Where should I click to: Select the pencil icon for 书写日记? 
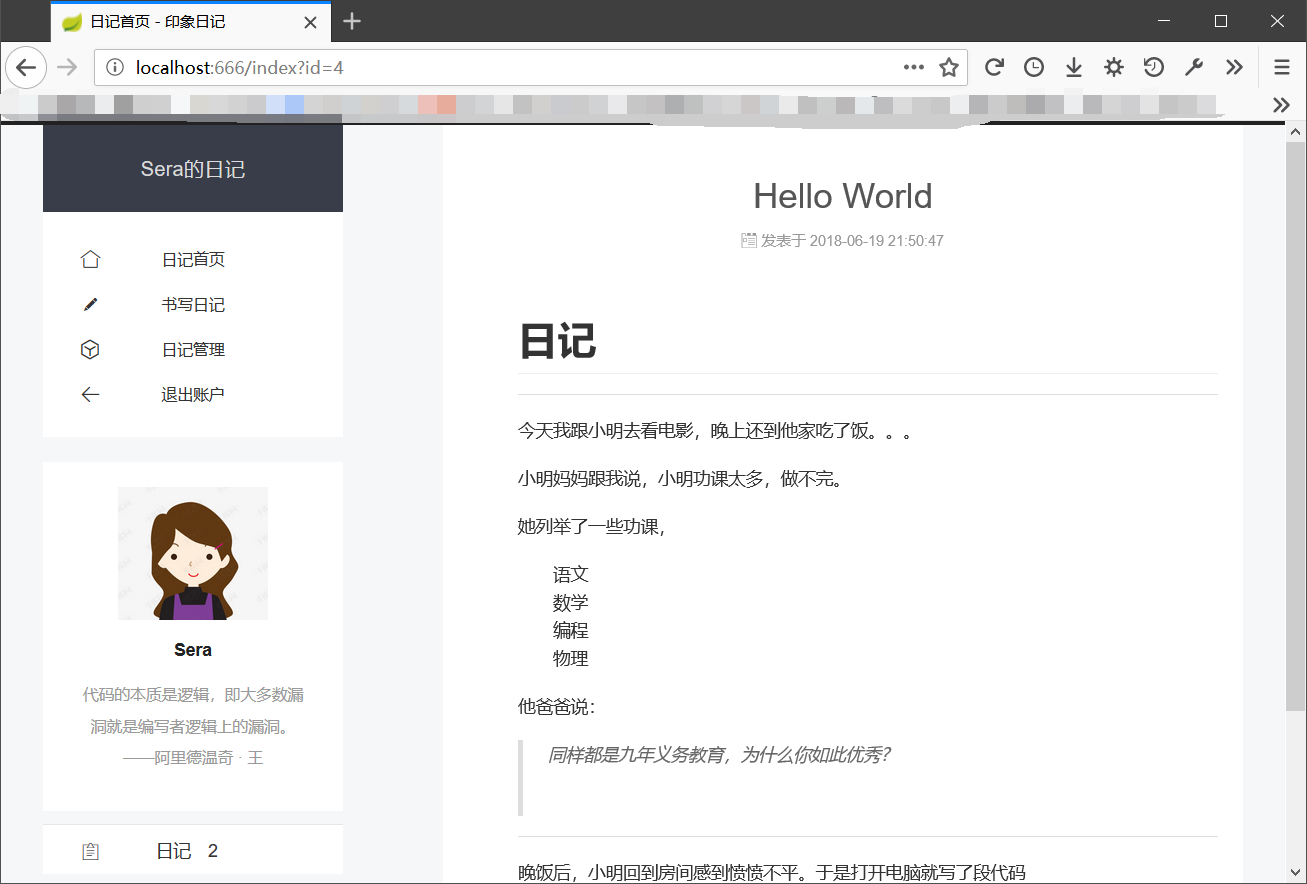[90, 304]
